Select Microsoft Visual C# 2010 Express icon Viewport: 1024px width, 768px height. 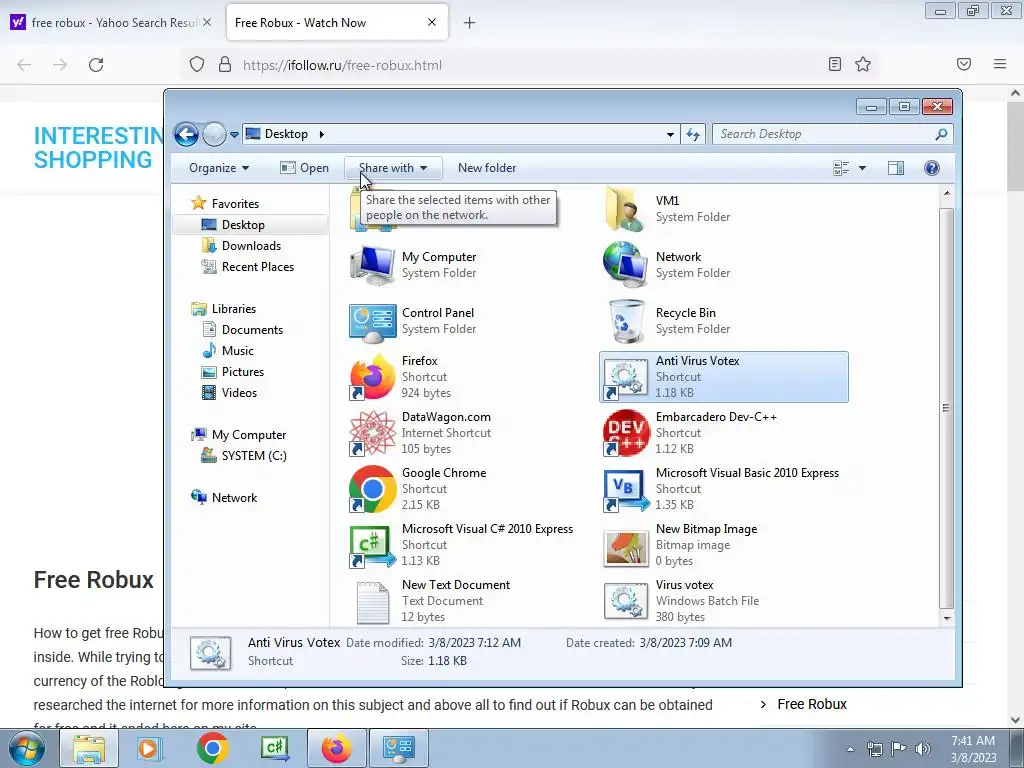[x=372, y=545]
